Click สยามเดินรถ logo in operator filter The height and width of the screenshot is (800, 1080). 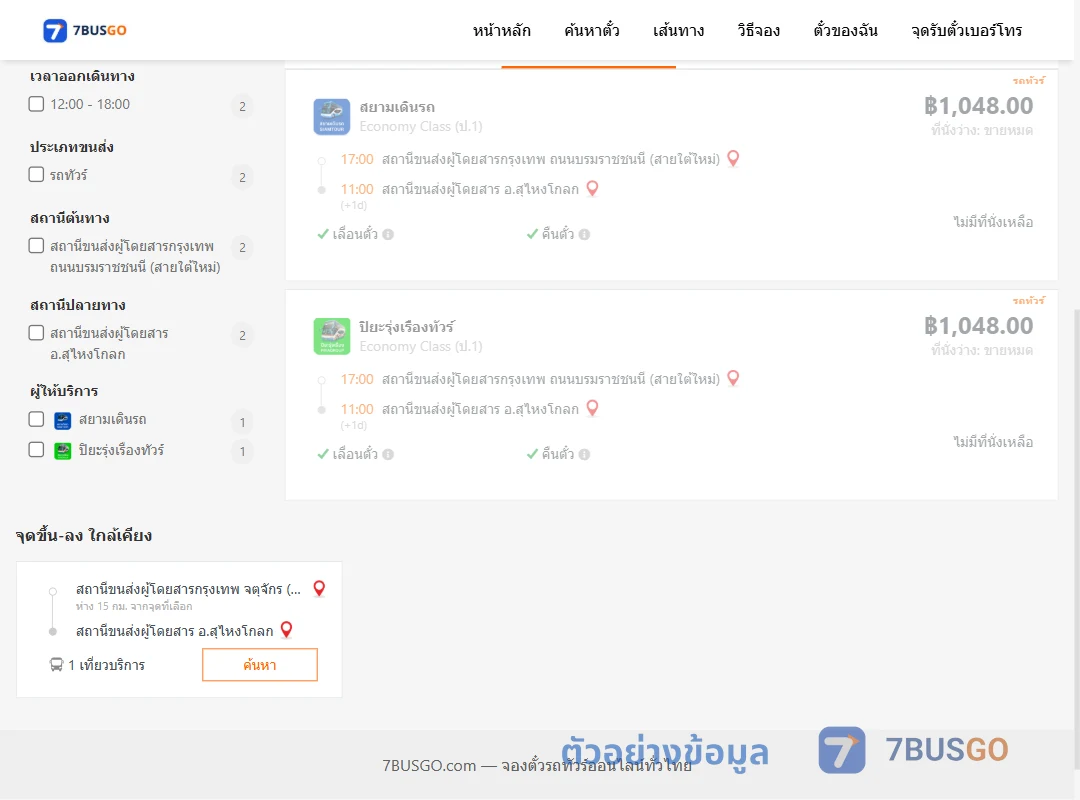[63, 420]
